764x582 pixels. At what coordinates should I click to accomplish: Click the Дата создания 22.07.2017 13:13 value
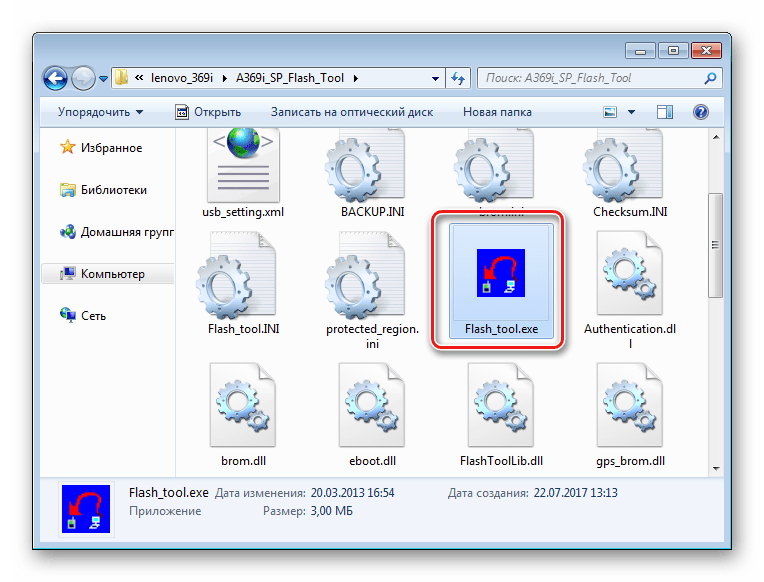575,493
